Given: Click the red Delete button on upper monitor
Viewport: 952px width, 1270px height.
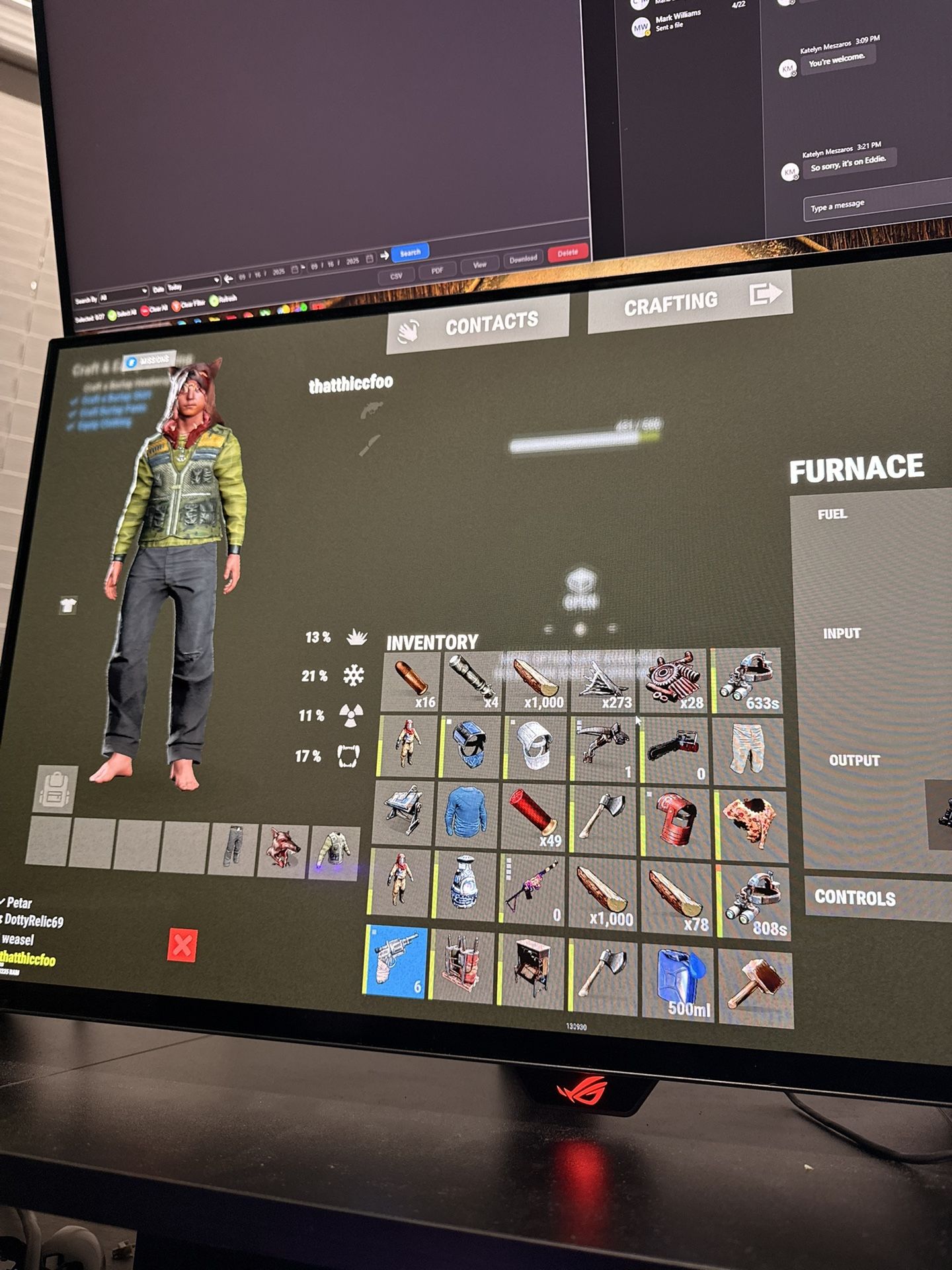Looking at the screenshot, I should (x=567, y=253).
